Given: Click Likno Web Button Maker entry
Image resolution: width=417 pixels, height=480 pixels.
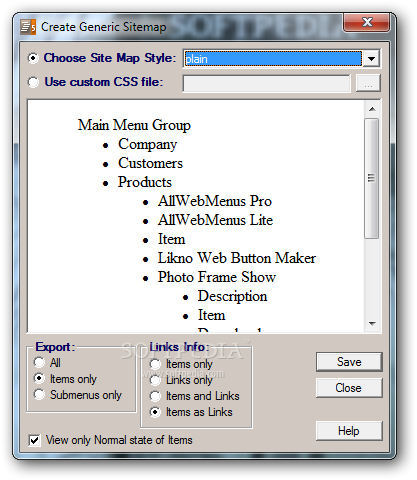Looking at the screenshot, I should (x=237, y=258).
